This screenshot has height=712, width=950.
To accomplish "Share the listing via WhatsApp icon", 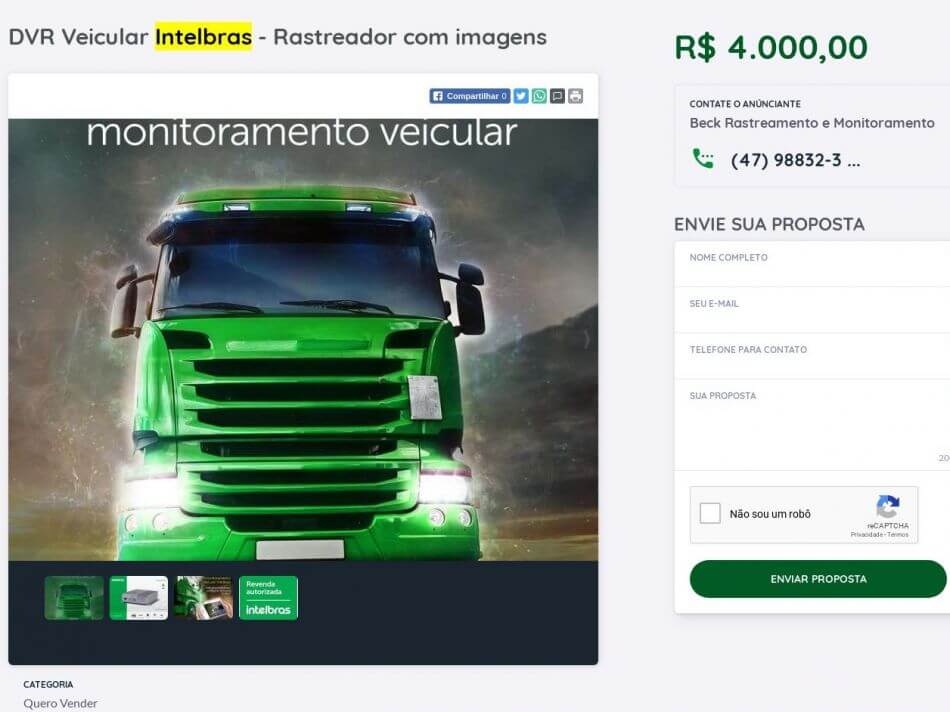I will pos(539,96).
